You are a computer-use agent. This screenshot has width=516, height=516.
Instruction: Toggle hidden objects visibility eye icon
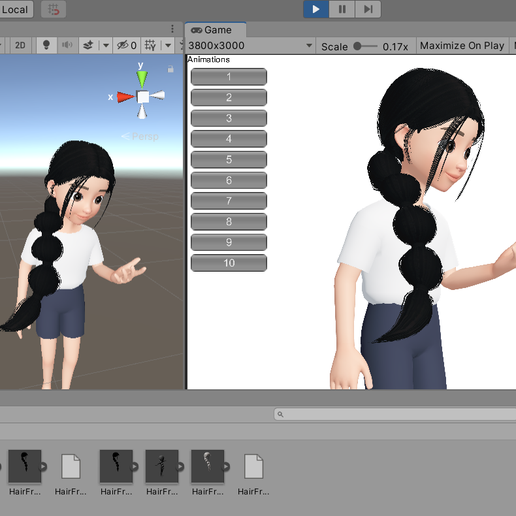coord(126,45)
